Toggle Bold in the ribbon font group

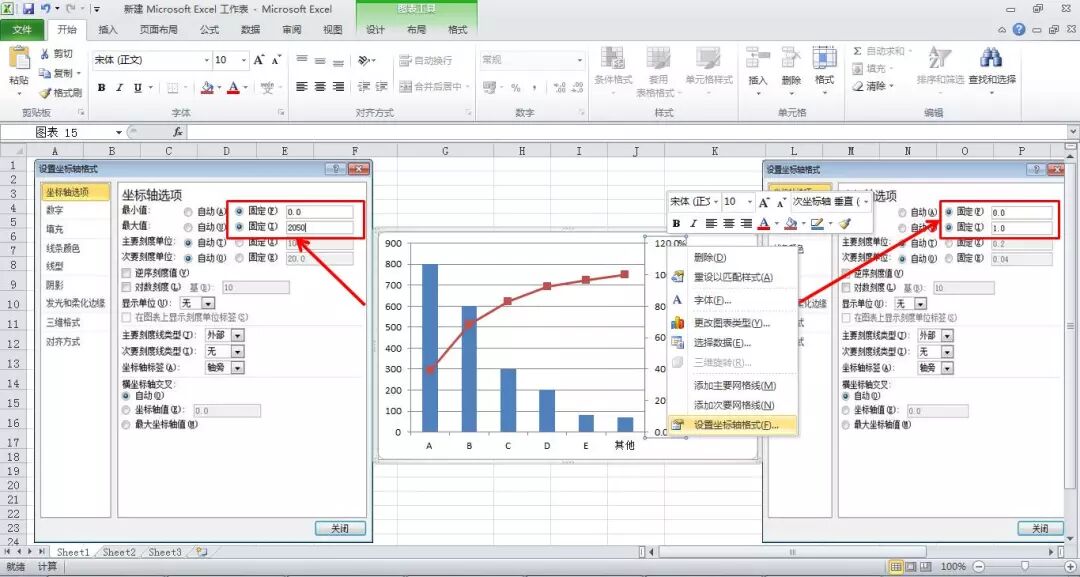coord(101,87)
